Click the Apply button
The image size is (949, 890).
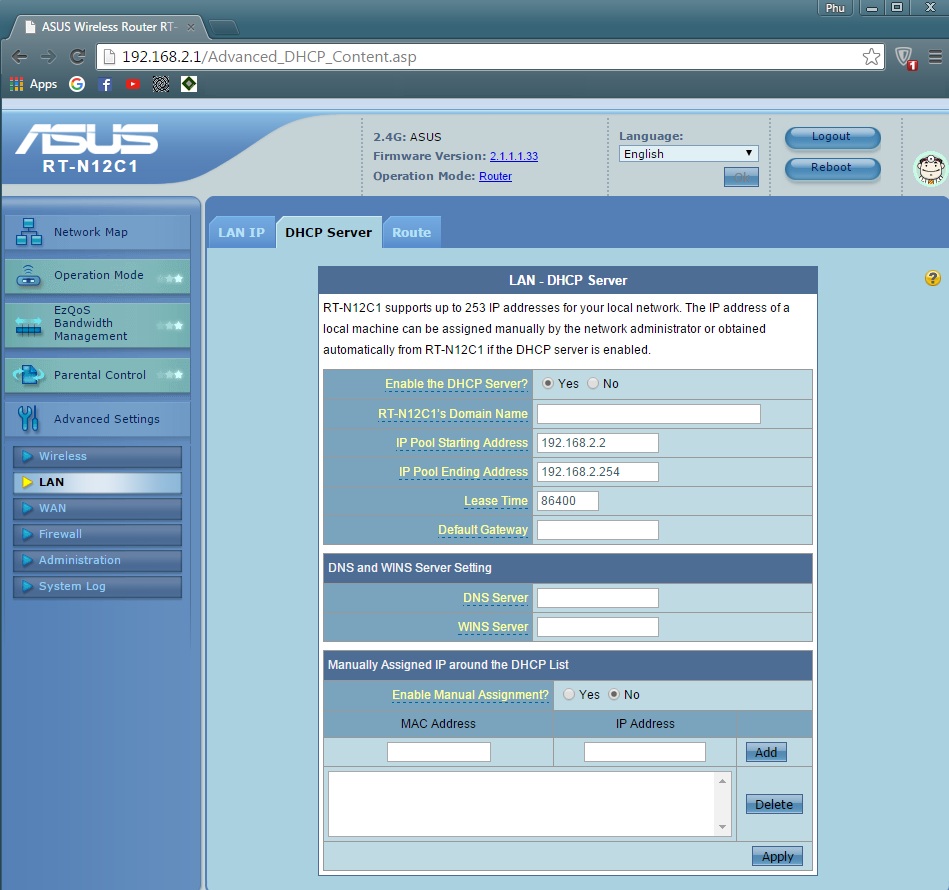click(777, 856)
